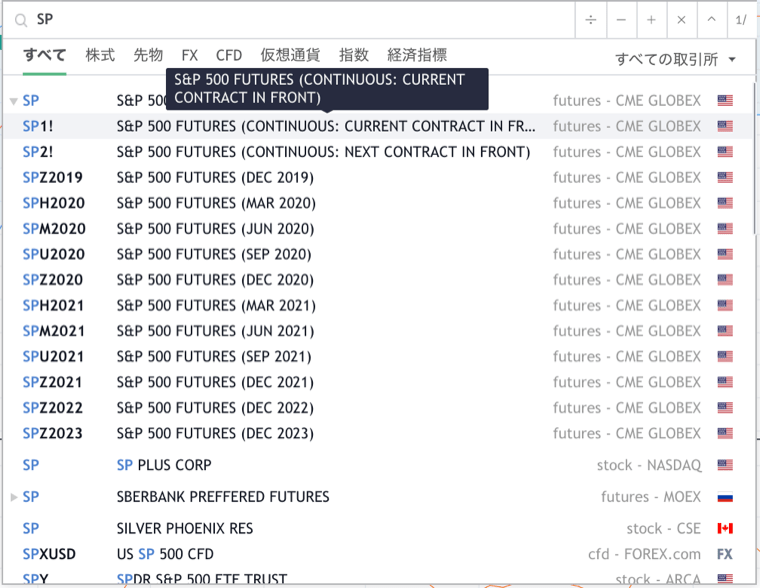Choose SPM2020 JUN 2020 futures
Viewport: 760px width, 588px height.
coord(378,229)
